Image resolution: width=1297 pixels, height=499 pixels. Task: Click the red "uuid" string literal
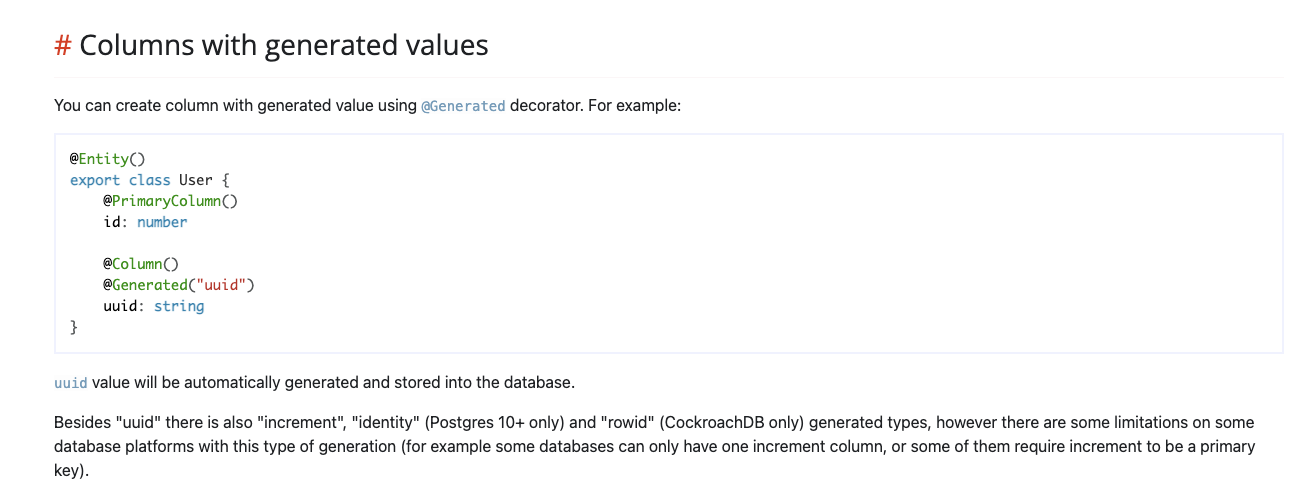[x=222, y=285]
